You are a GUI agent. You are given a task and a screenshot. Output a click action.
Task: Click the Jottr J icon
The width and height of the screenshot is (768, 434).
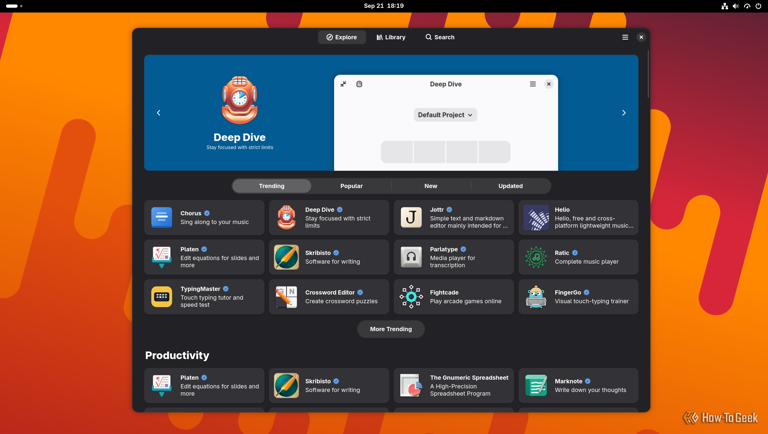(x=411, y=217)
